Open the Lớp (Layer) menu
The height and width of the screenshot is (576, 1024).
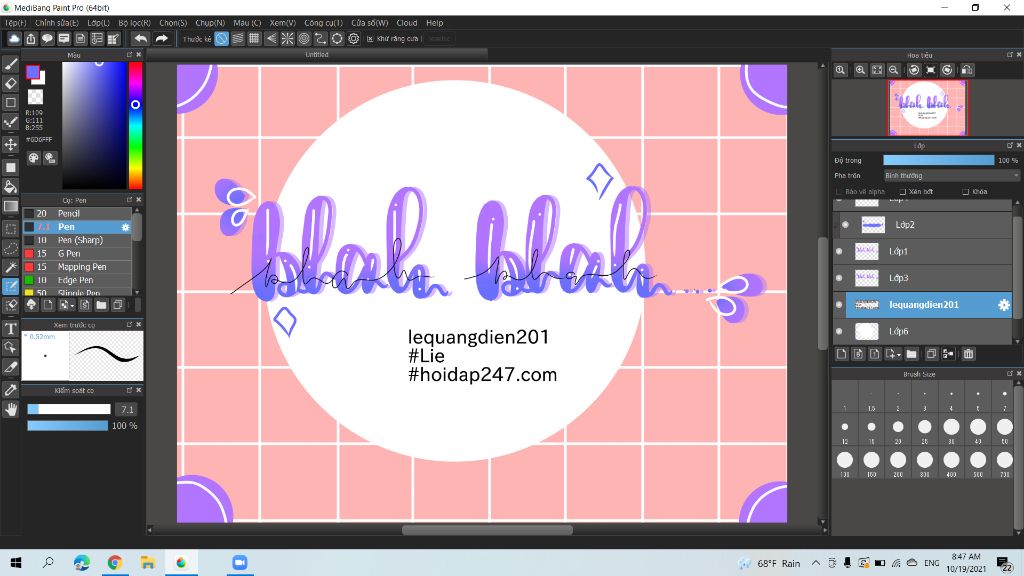99,23
